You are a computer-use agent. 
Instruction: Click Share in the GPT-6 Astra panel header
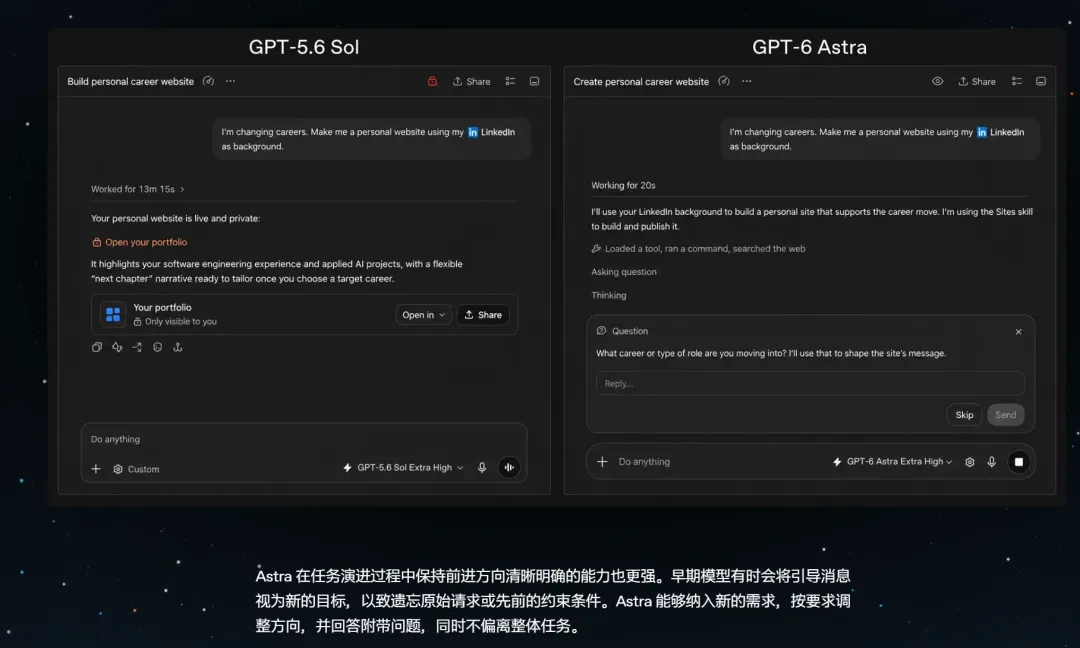point(977,81)
